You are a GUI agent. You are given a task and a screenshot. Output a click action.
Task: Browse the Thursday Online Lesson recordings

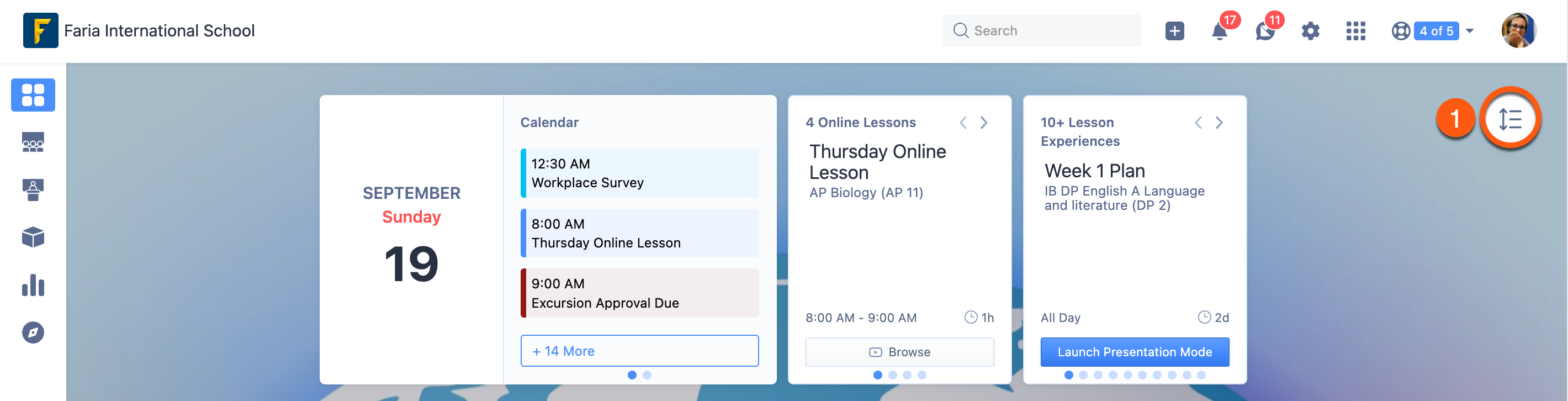(899, 352)
